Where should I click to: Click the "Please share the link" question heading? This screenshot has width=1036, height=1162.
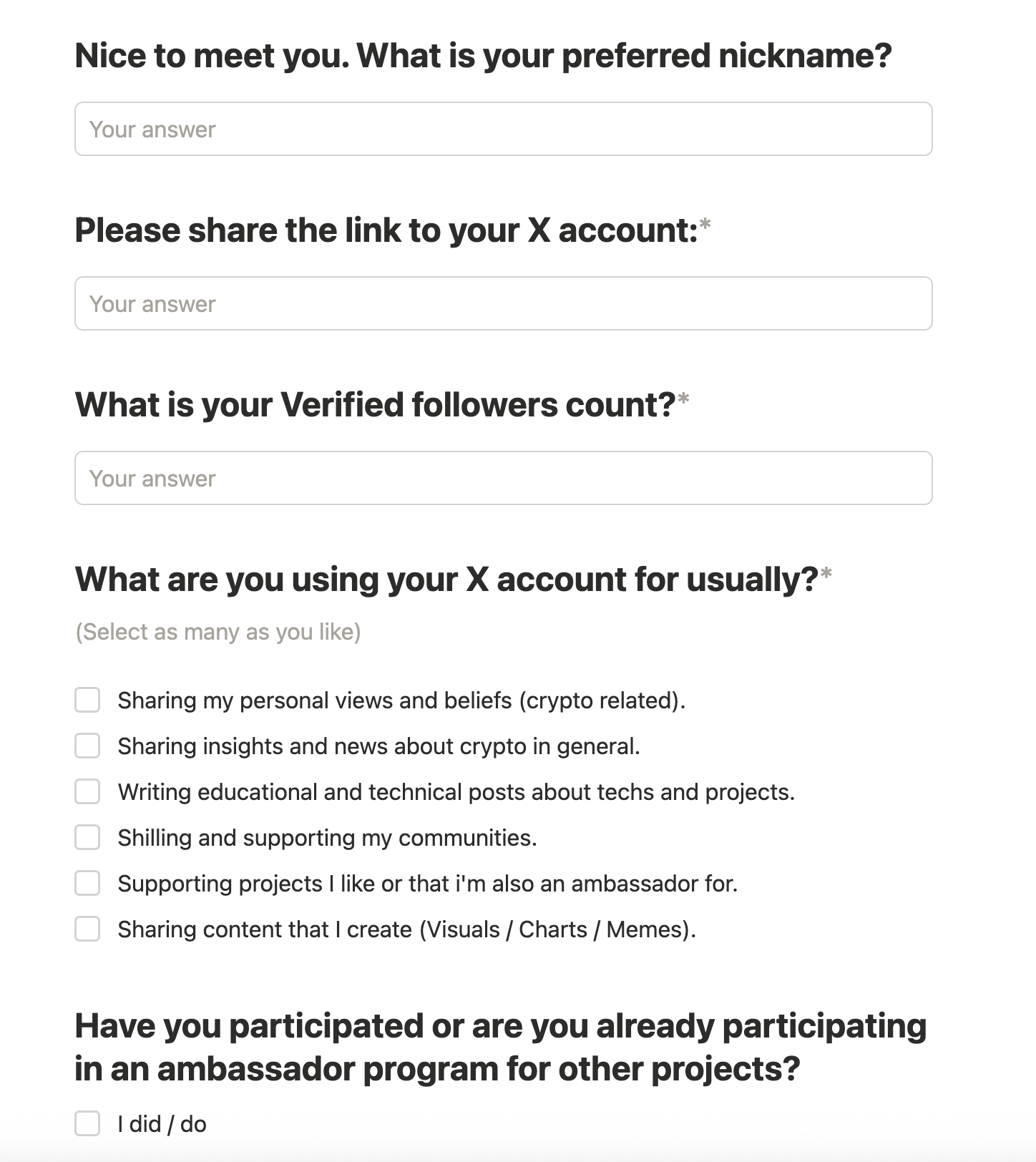[386, 230]
